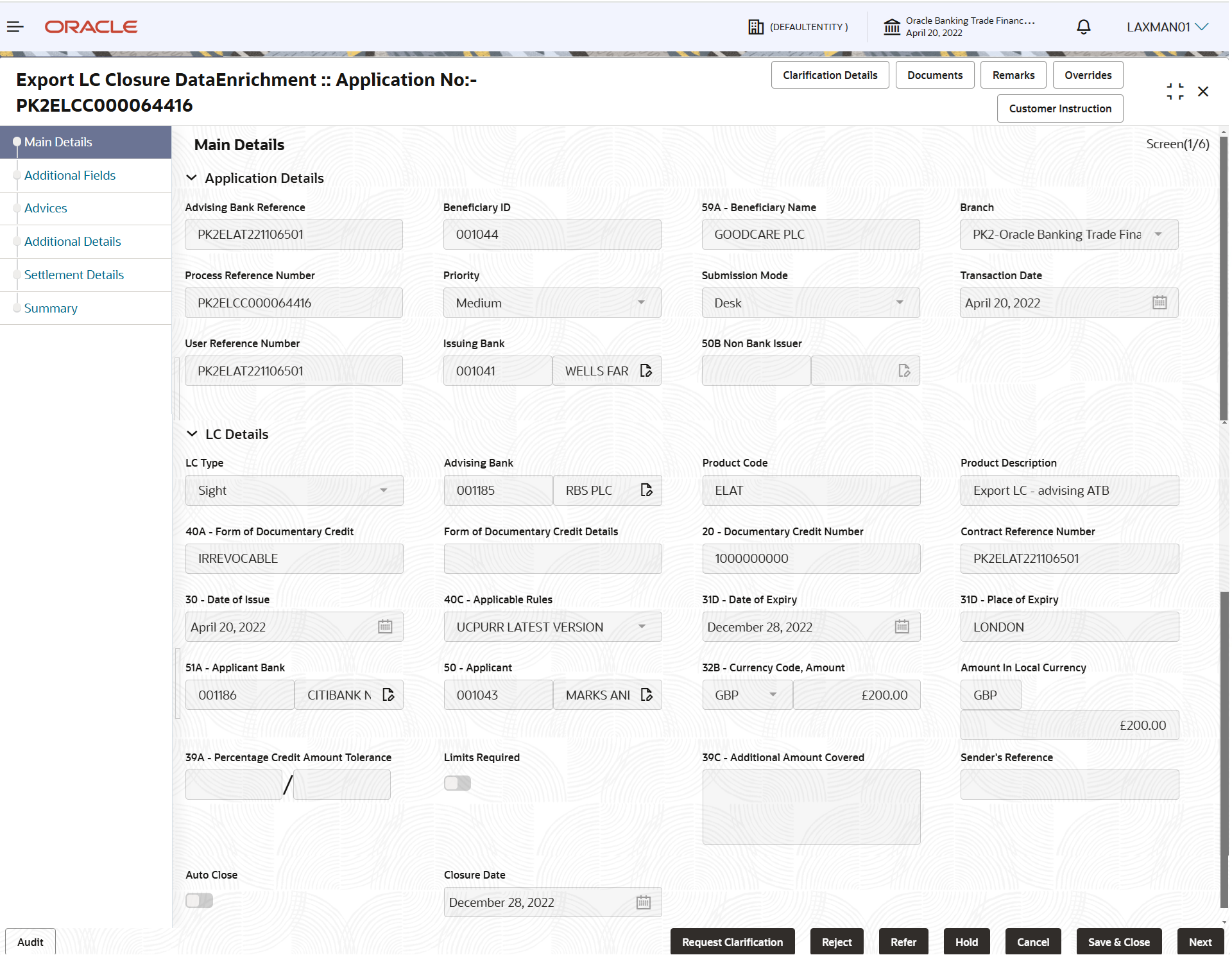Open the Summary step in sidebar
The image size is (1232, 955).
pos(50,308)
